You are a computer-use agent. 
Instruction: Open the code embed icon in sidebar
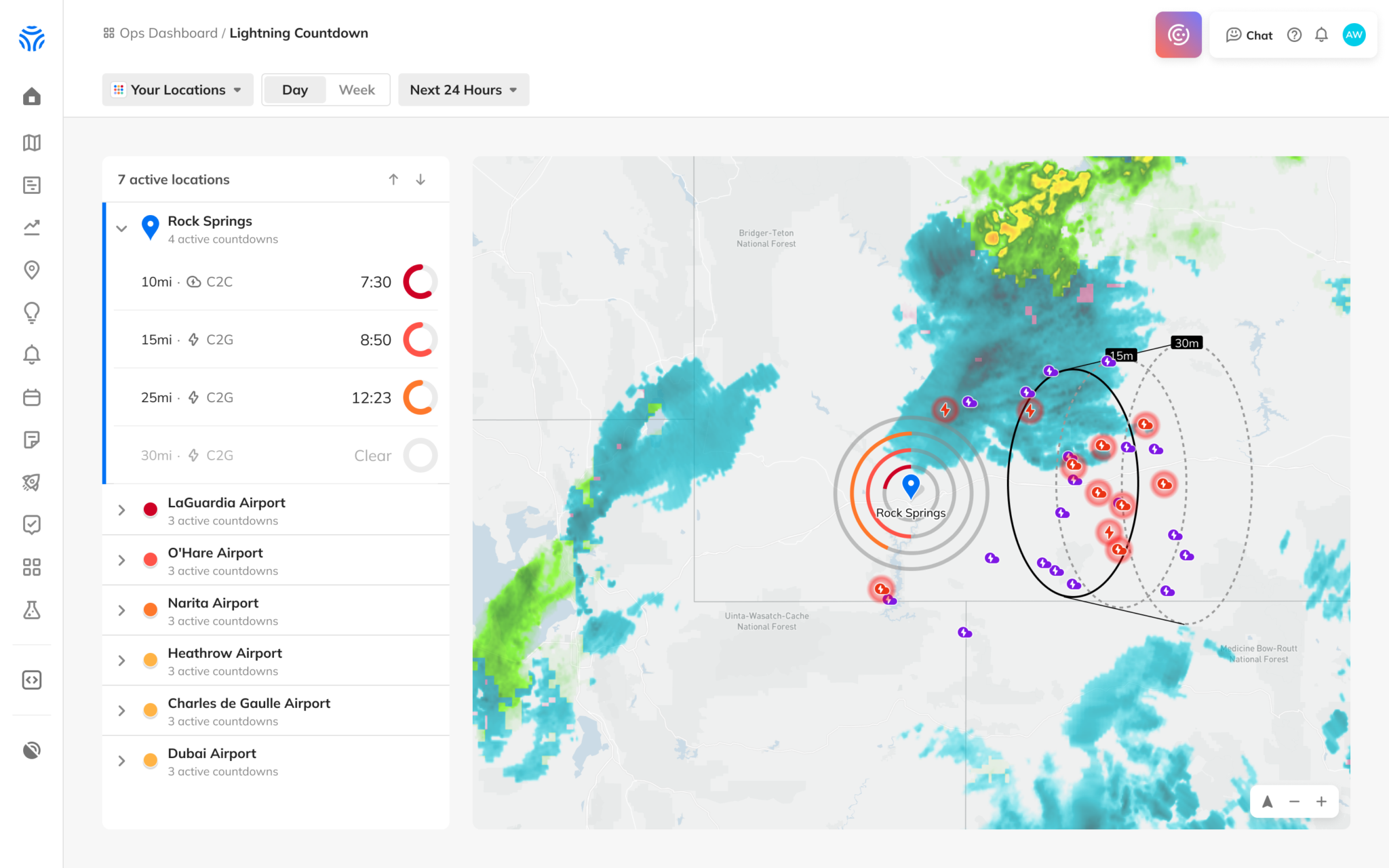tap(31, 680)
